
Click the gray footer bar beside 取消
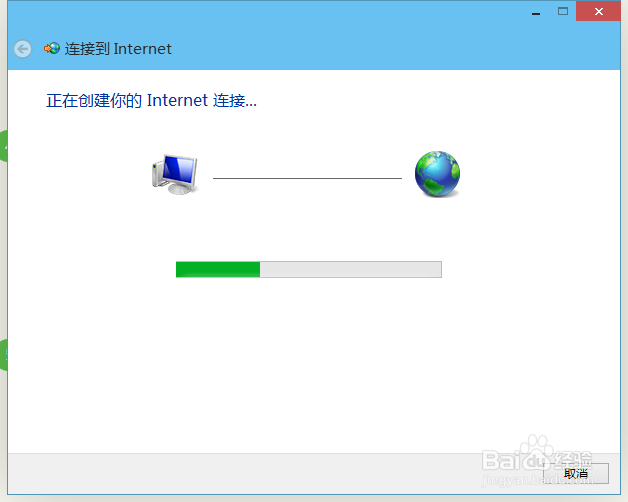(272, 473)
